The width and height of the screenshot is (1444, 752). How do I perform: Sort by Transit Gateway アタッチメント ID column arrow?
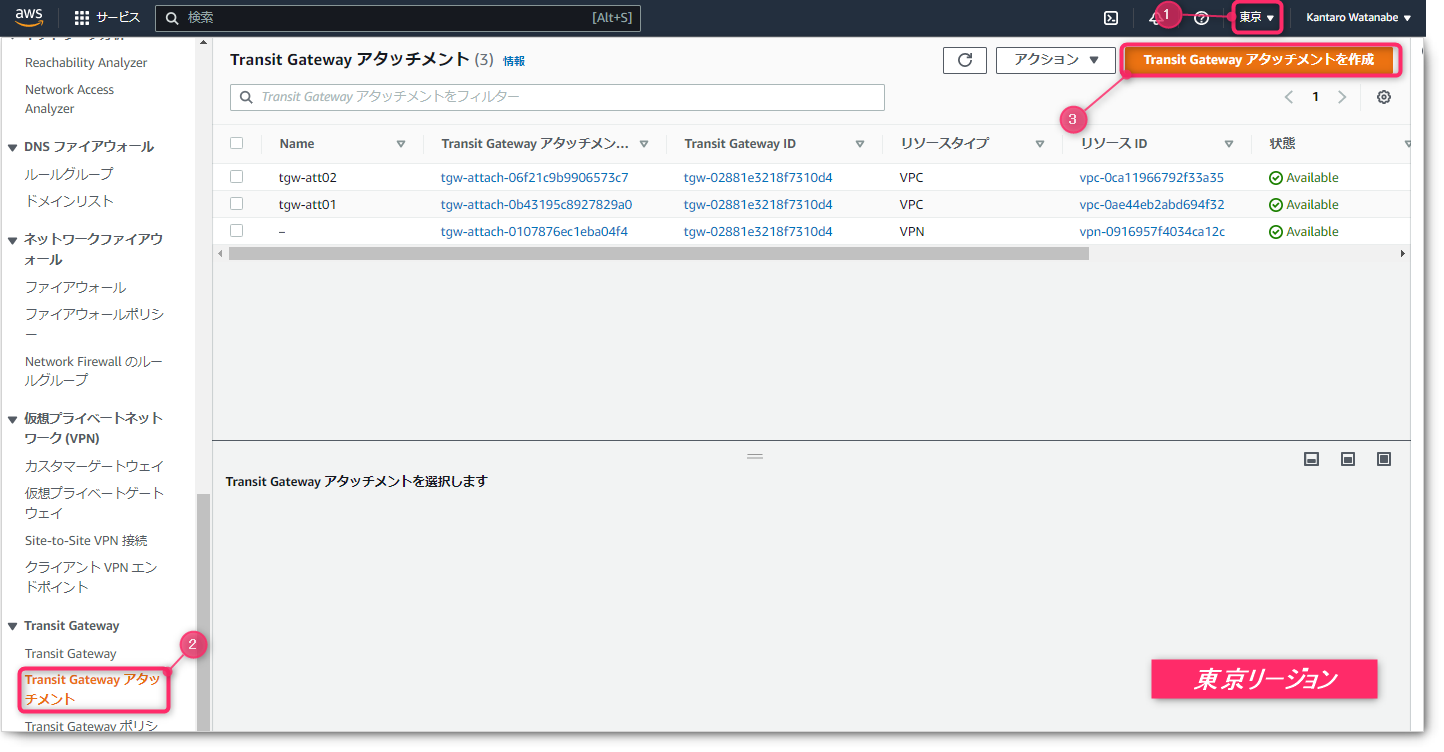(x=644, y=144)
